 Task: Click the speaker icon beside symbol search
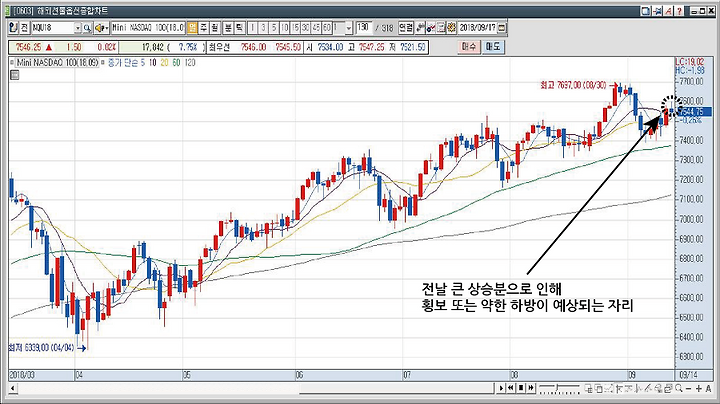pos(101,28)
